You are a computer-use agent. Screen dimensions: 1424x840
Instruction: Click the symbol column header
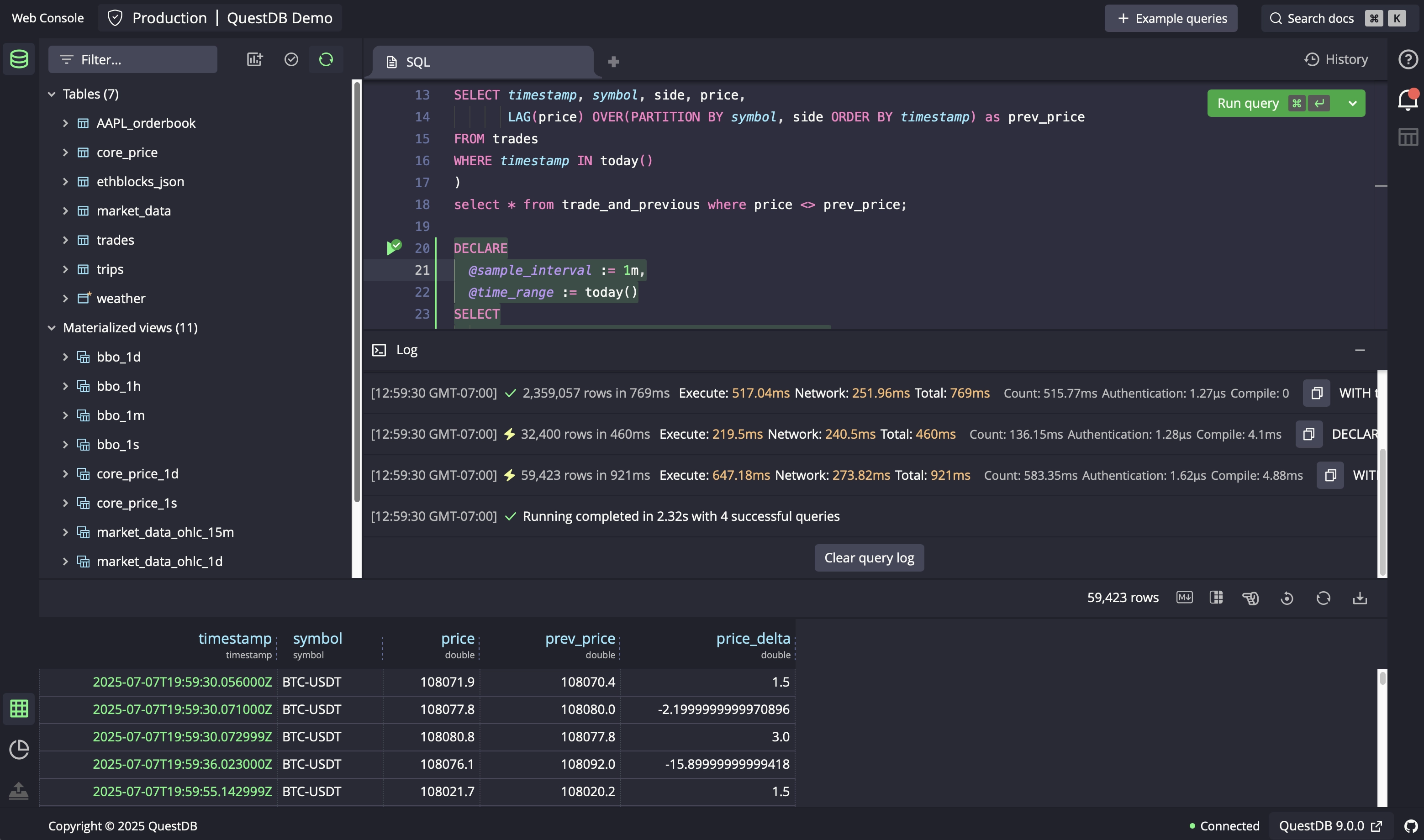(x=318, y=639)
